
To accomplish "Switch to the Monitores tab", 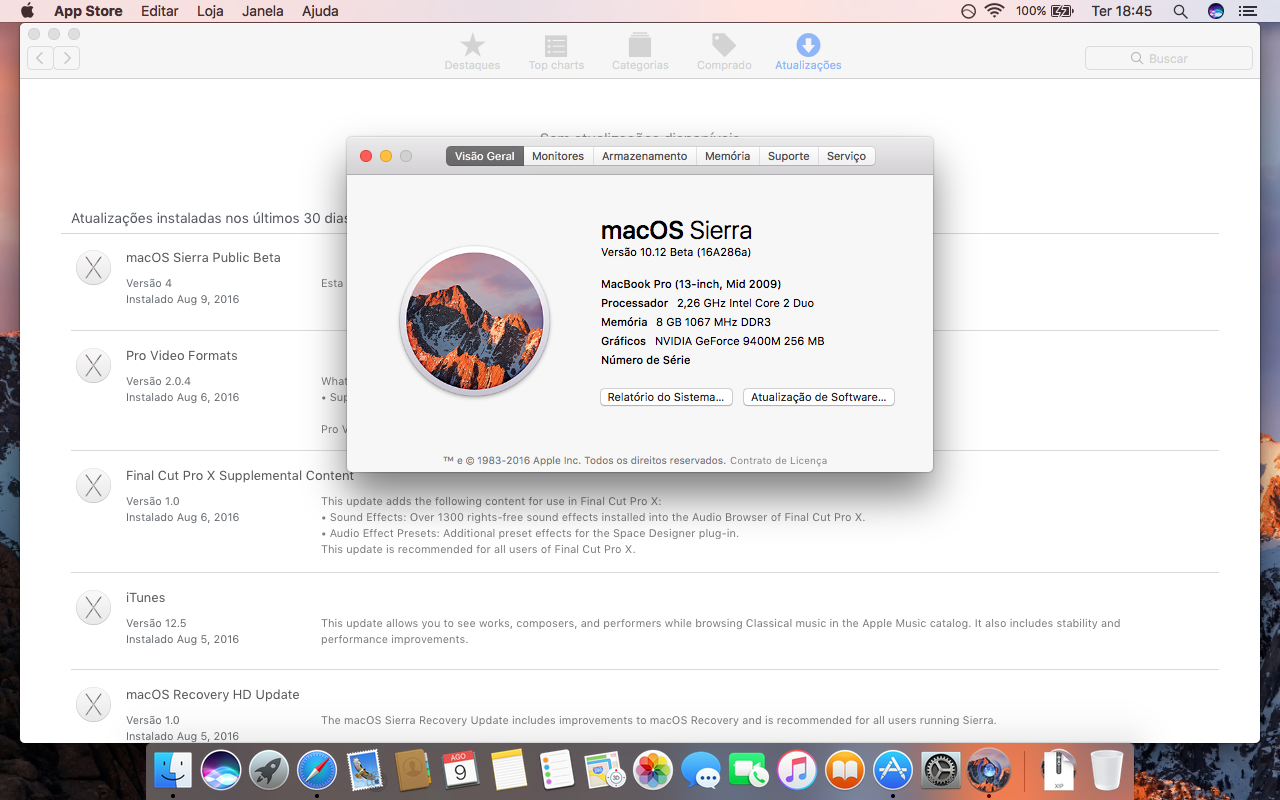I will [558, 156].
